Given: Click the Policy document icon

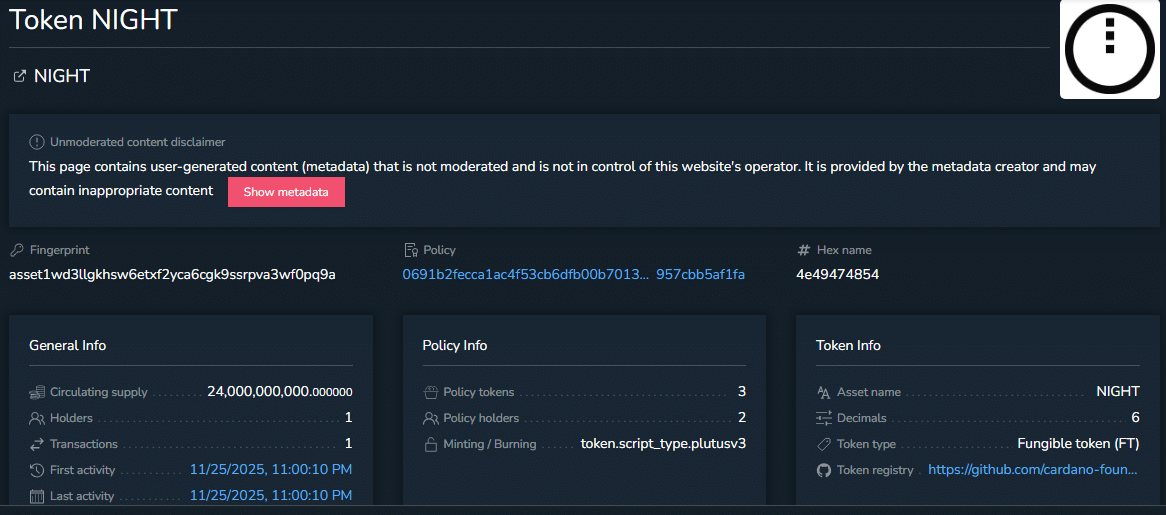Looking at the screenshot, I should tap(410, 250).
